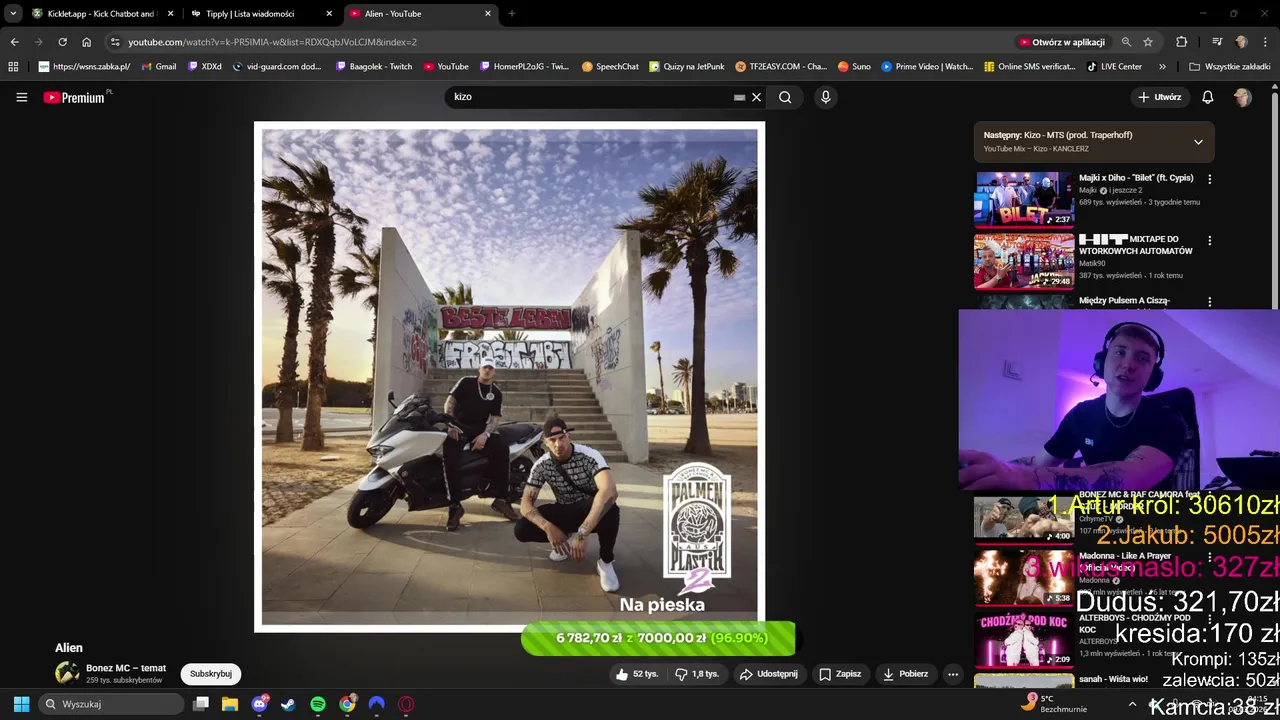Image resolution: width=1280 pixels, height=720 pixels.
Task: Clear the search text with X
Action: tap(756, 97)
